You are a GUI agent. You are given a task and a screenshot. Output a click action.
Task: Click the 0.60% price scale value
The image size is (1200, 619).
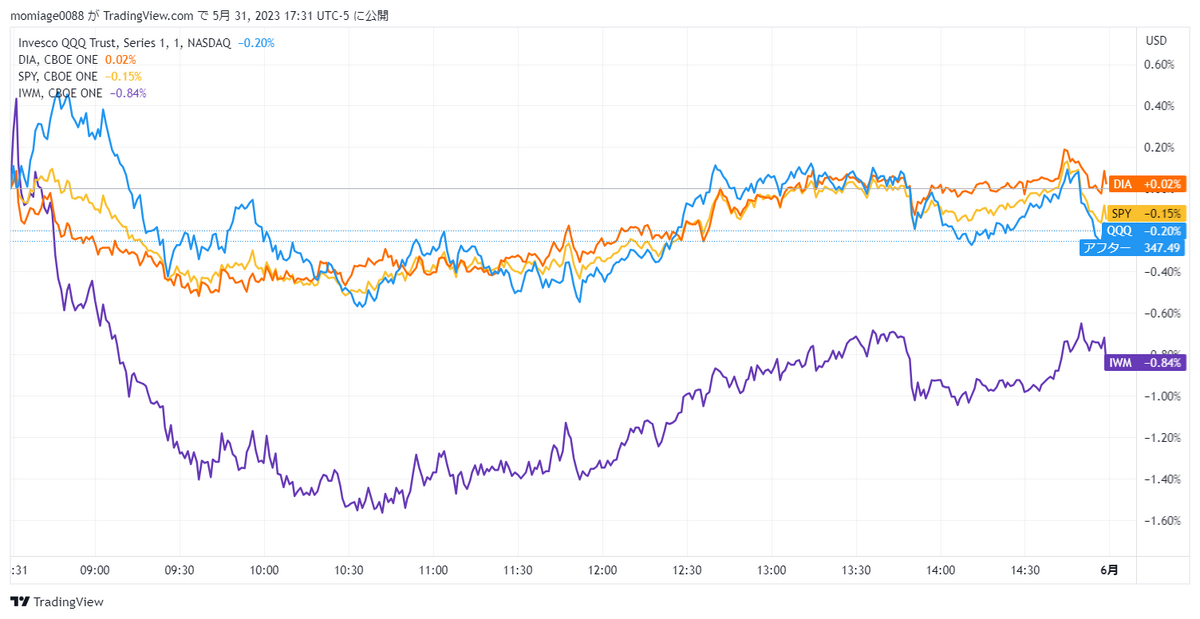click(1157, 65)
